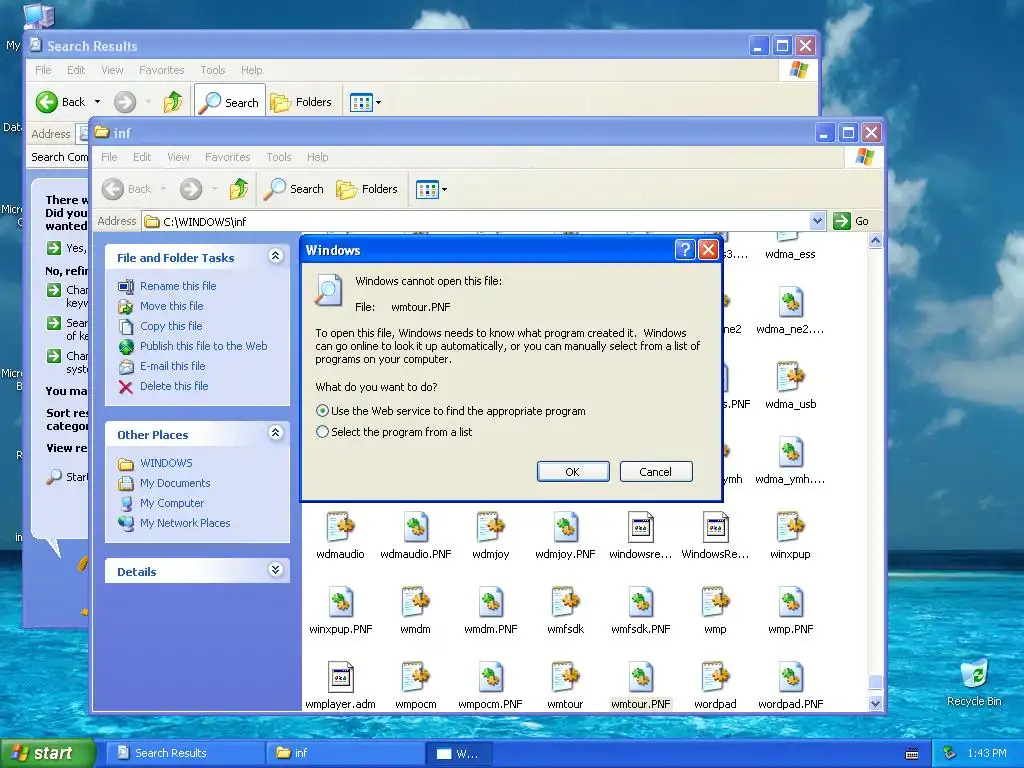Select the wmfsdk file icon

pyautogui.click(x=566, y=602)
